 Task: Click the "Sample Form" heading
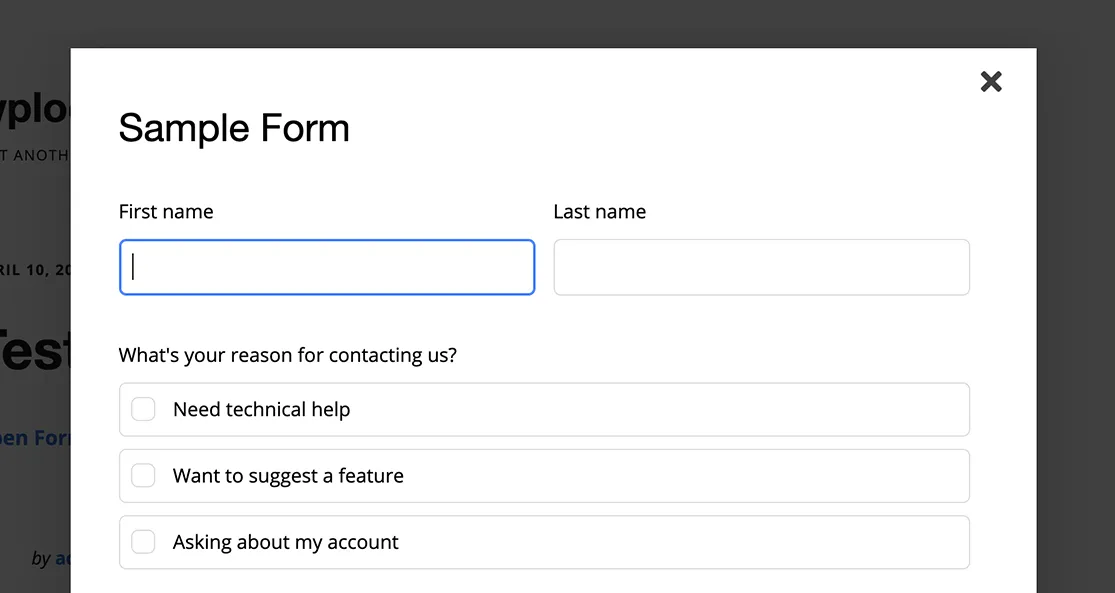pyautogui.click(x=234, y=128)
